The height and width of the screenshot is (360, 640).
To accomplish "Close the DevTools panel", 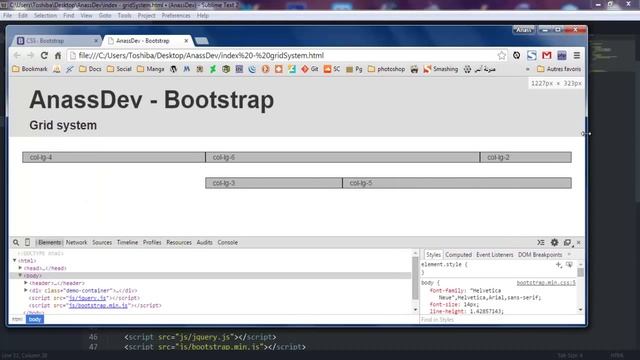I will click(579, 243).
